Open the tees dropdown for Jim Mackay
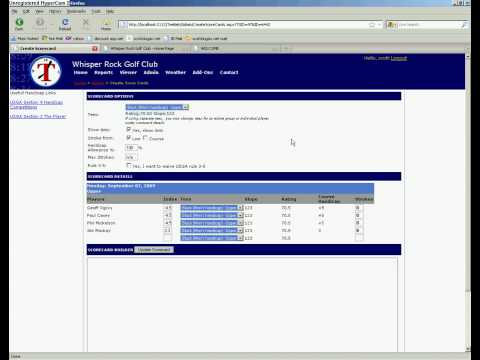This screenshot has height=360, width=480. 212,230
